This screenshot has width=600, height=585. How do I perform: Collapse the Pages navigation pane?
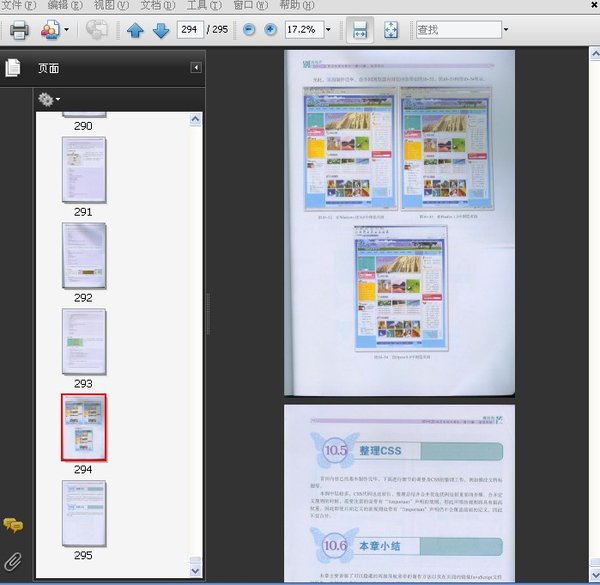click(196, 68)
